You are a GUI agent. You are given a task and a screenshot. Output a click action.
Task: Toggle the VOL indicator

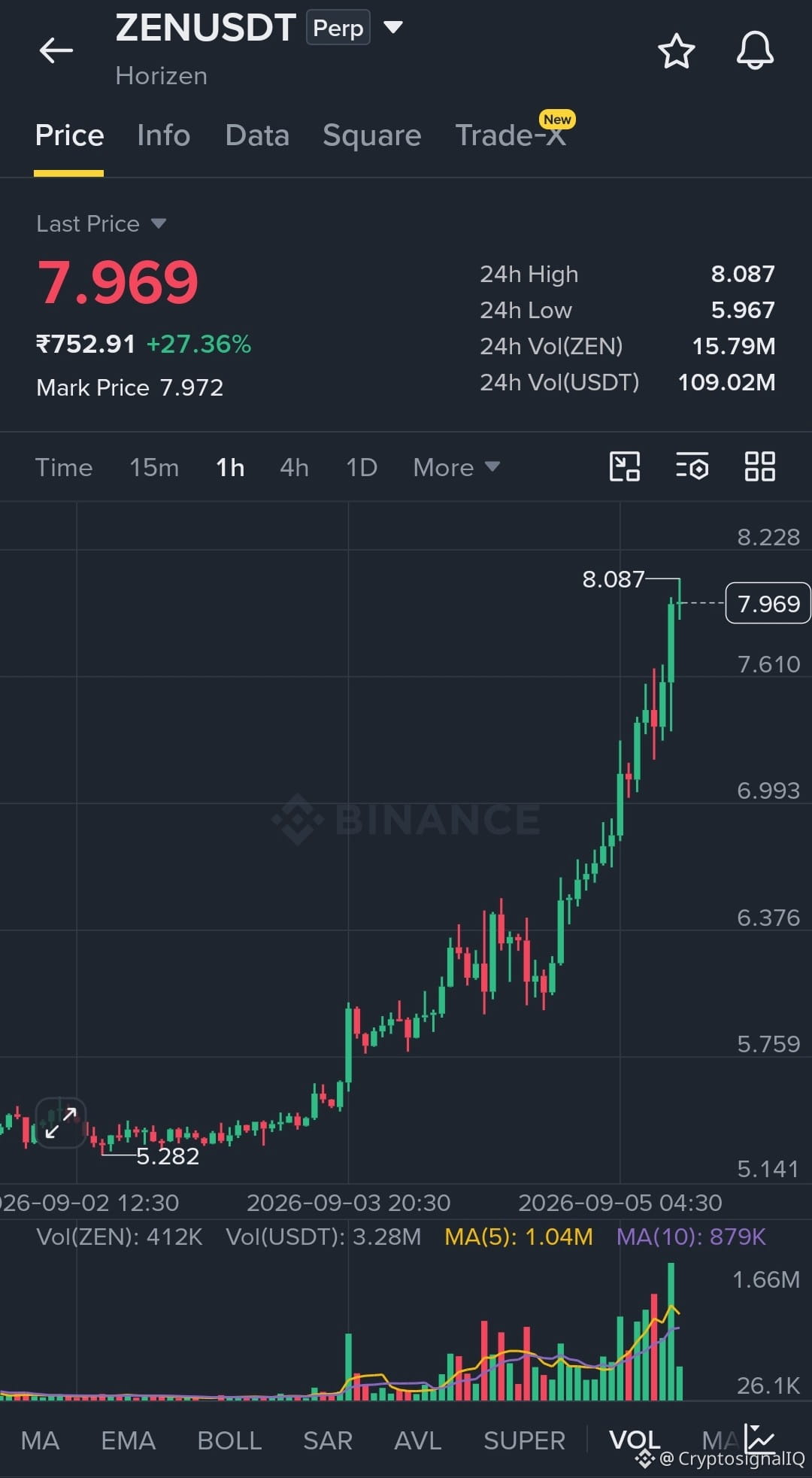(635, 1440)
